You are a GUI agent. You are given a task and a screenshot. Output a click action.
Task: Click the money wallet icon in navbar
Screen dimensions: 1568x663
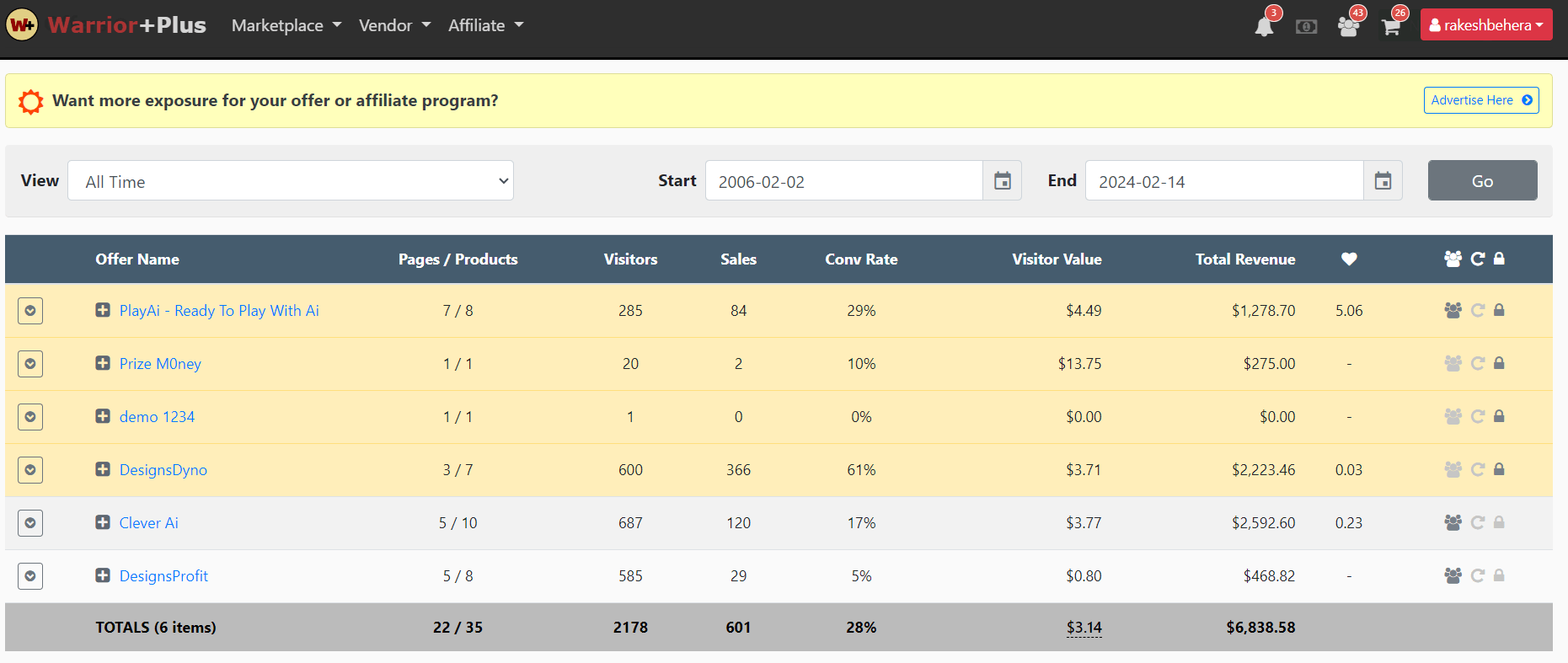click(x=1307, y=27)
